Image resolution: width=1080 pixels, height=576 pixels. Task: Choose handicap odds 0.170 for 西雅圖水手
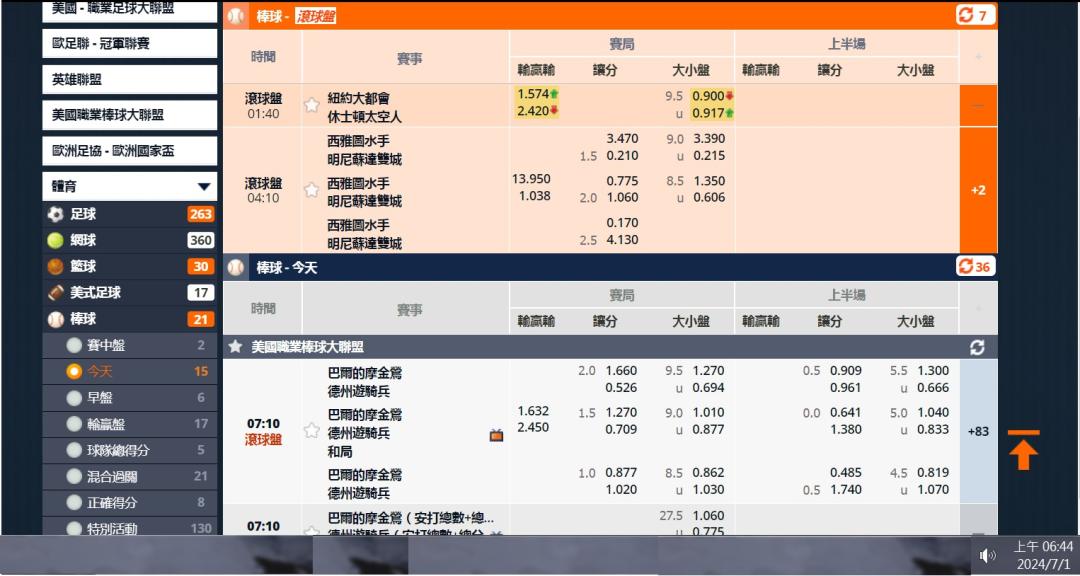622,223
